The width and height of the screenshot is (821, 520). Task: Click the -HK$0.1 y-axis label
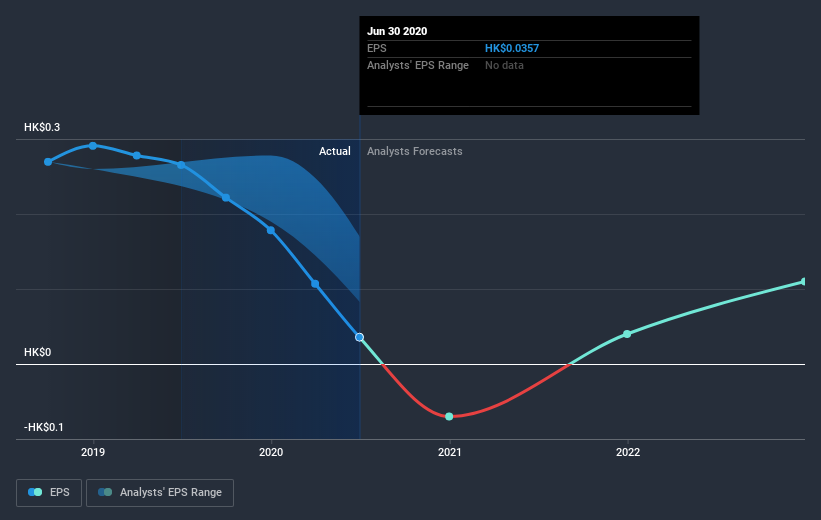43,427
